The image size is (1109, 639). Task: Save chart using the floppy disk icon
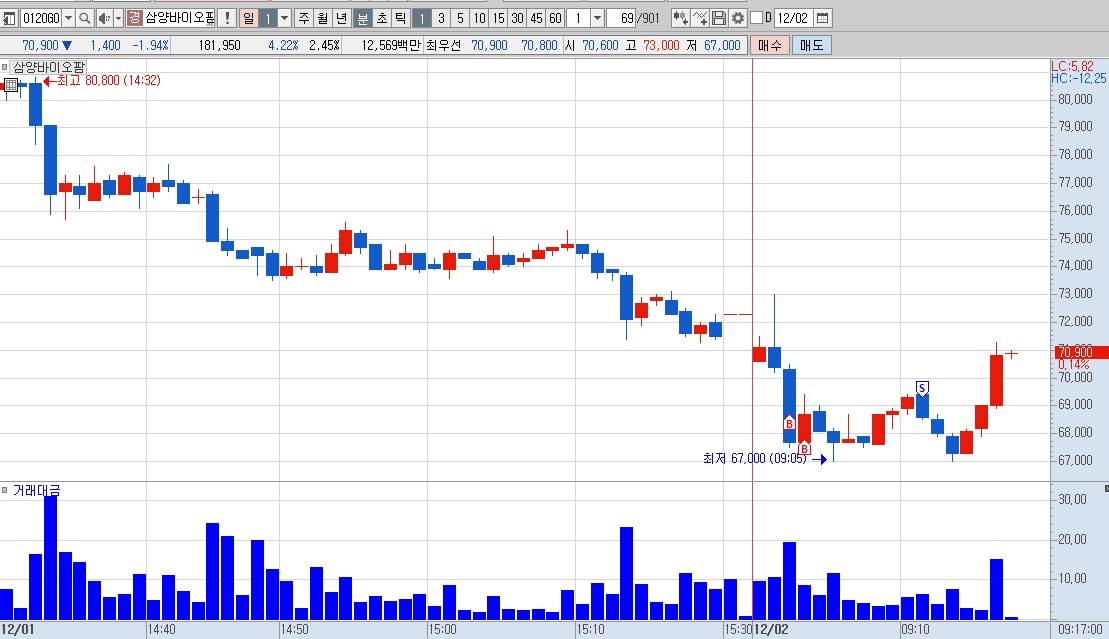point(719,18)
